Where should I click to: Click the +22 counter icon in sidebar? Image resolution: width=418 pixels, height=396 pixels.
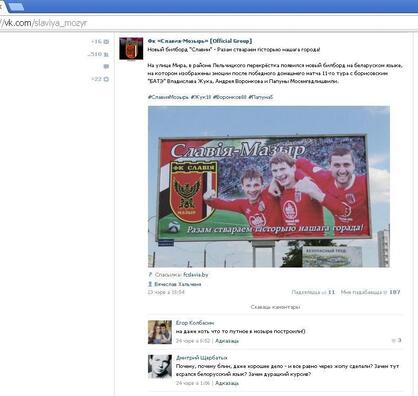(x=106, y=79)
